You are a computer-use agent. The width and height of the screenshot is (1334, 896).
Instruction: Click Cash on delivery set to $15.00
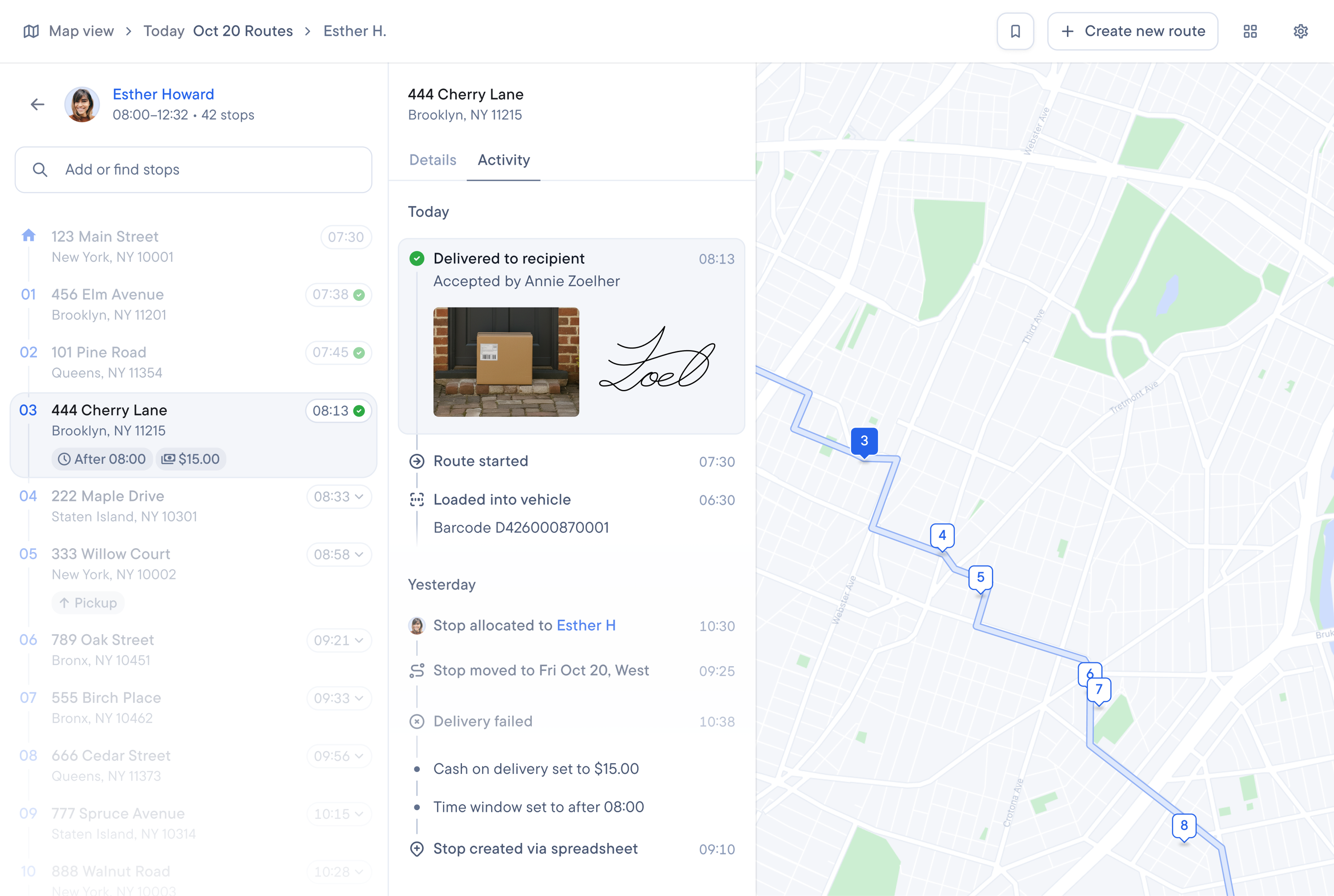coord(536,769)
